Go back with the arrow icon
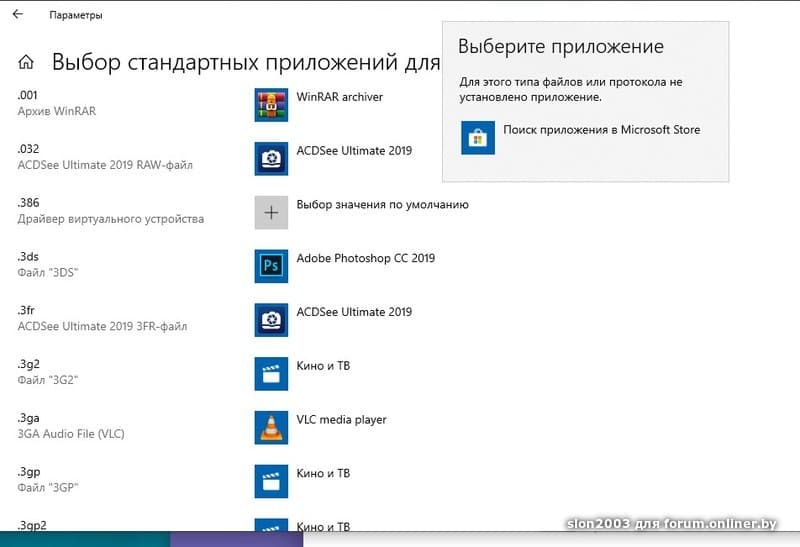This screenshot has width=800, height=547. (18, 14)
